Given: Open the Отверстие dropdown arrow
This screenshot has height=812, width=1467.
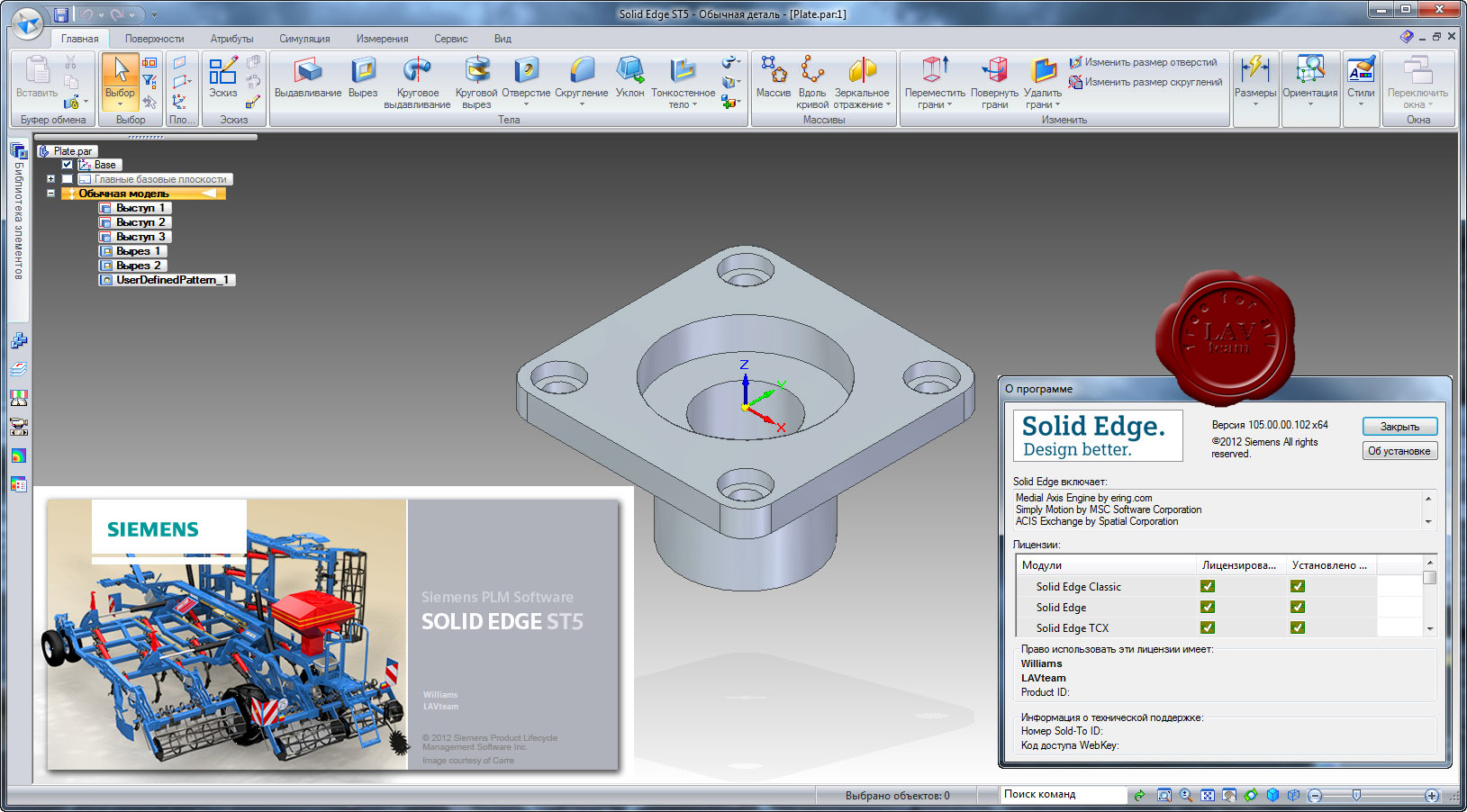Looking at the screenshot, I should (526, 104).
